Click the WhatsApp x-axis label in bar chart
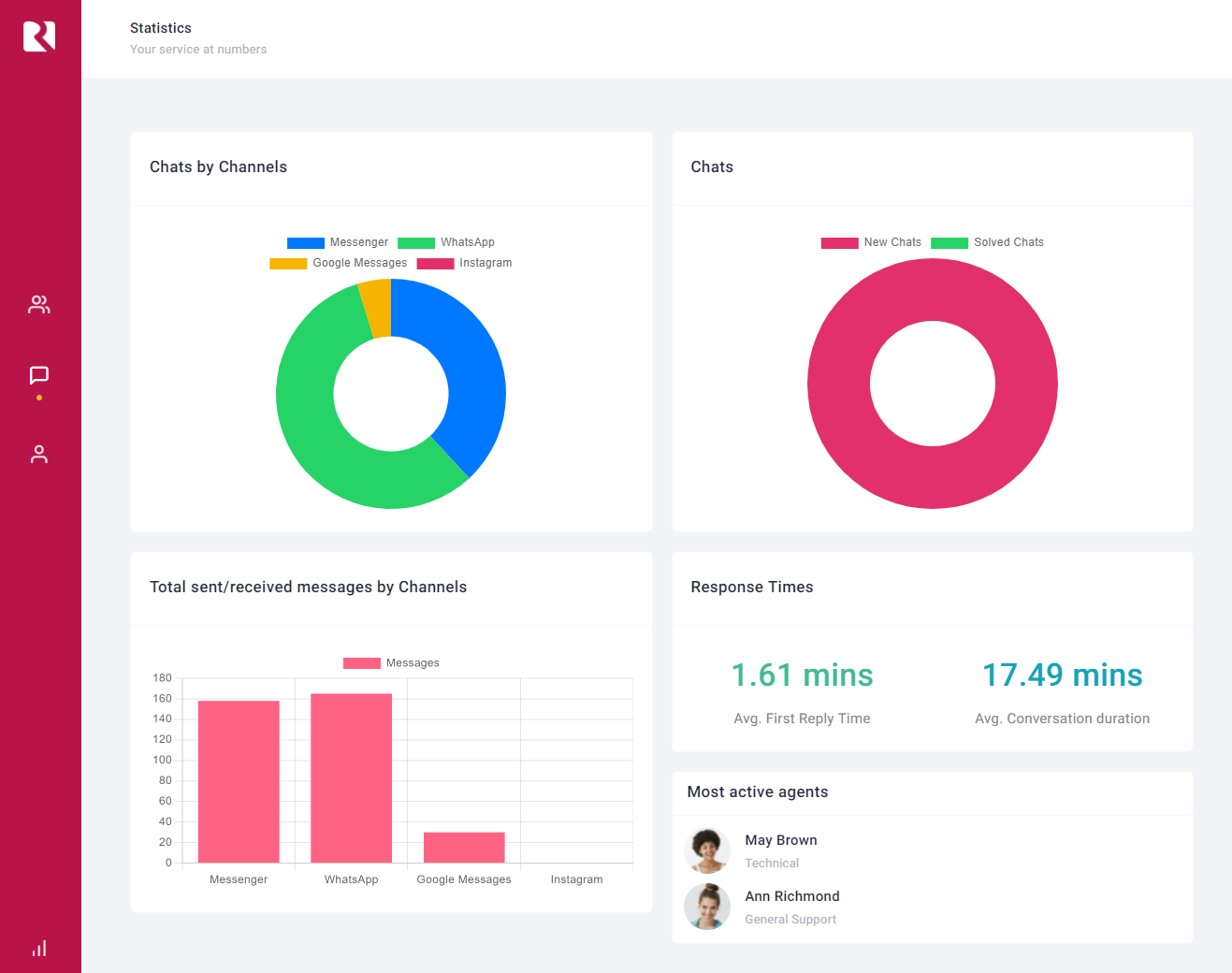 pos(352,879)
